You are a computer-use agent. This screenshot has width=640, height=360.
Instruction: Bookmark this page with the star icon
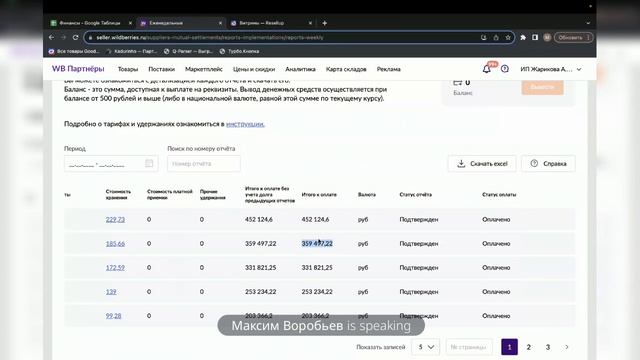click(x=508, y=37)
